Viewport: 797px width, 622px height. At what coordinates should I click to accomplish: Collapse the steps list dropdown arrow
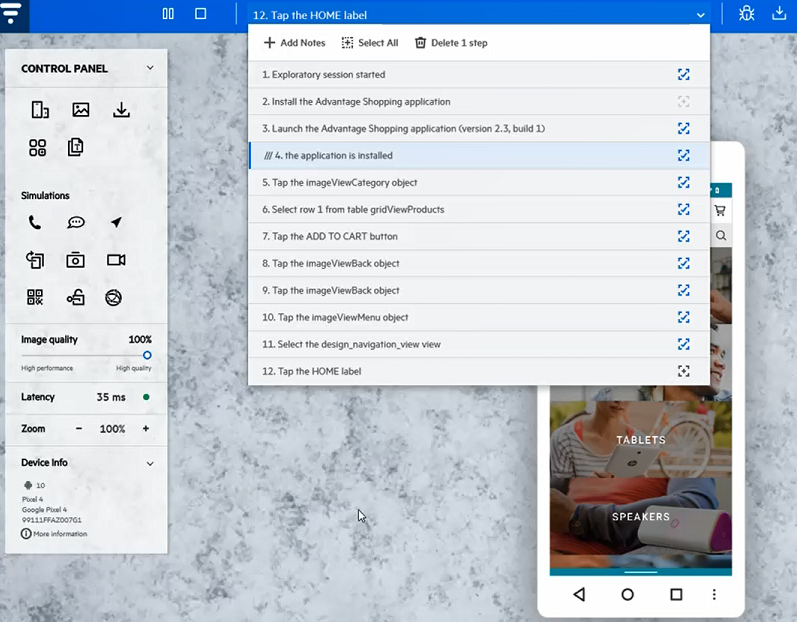[x=699, y=15]
